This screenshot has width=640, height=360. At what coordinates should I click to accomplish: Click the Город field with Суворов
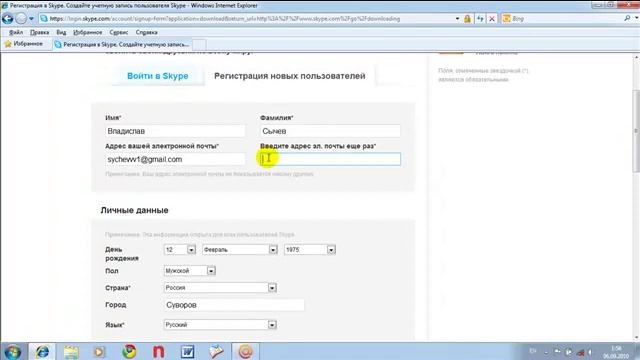[x=234, y=305]
